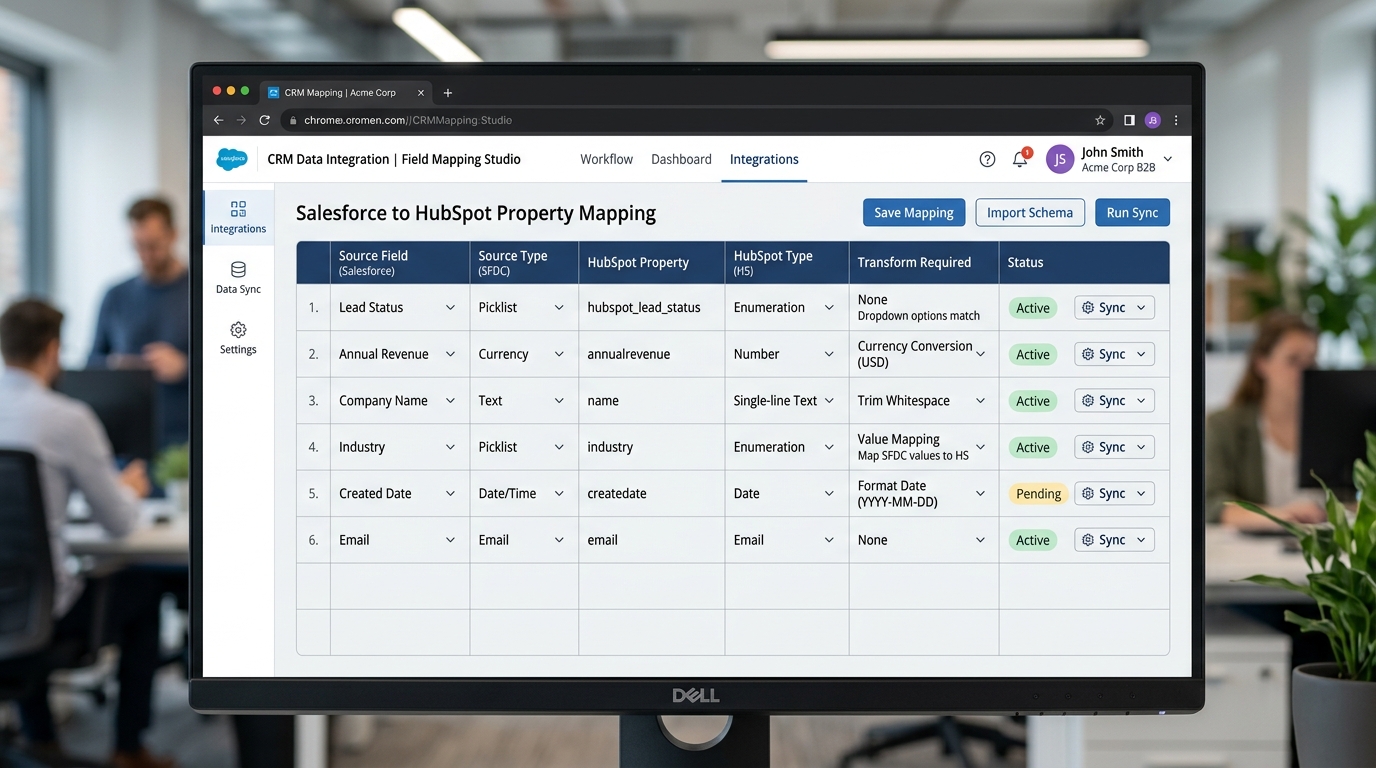Open Created Date source field dropdown

(450, 493)
